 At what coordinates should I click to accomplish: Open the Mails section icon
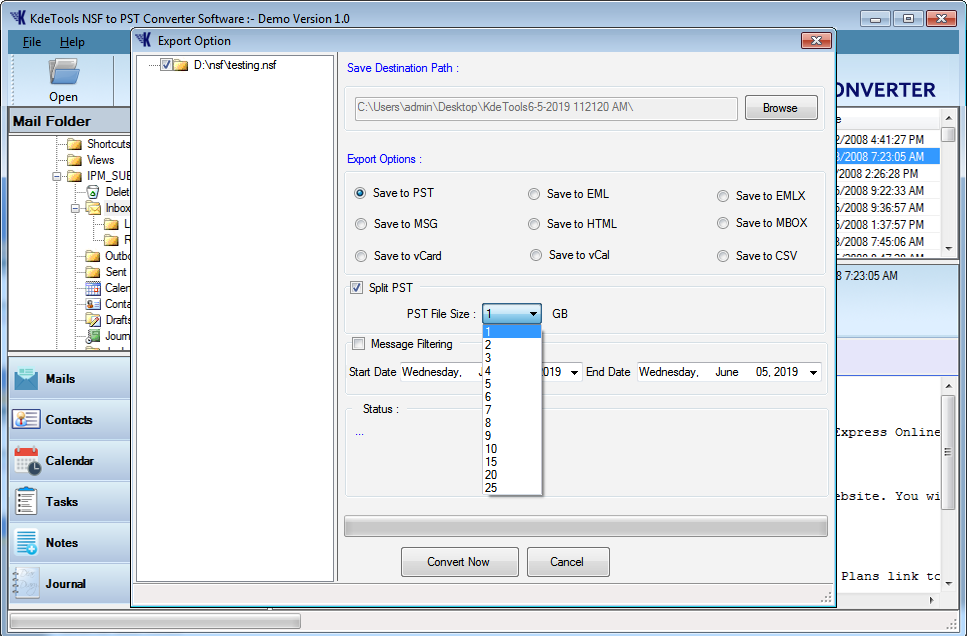click(26, 379)
